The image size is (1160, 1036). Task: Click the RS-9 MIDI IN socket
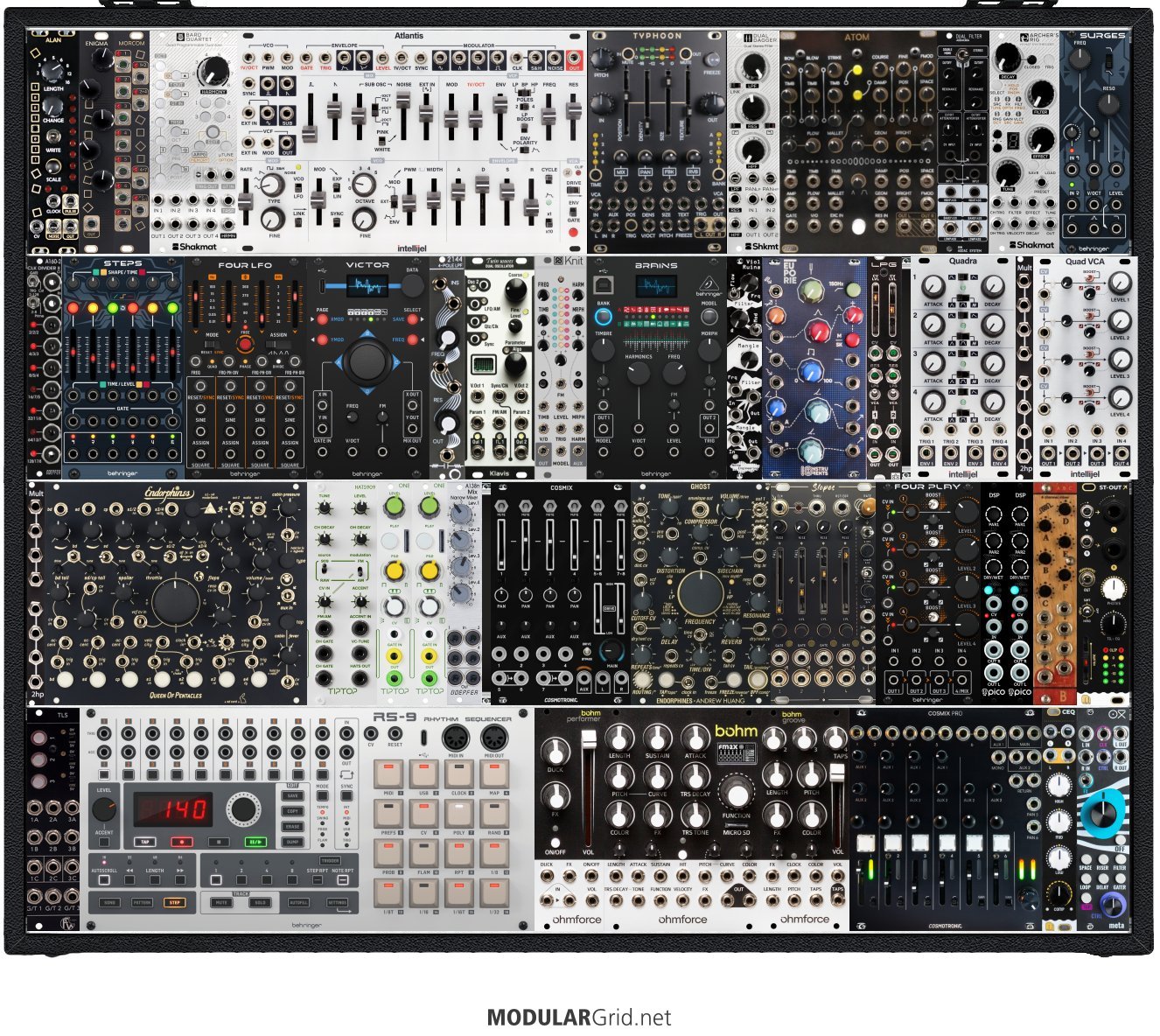click(456, 738)
